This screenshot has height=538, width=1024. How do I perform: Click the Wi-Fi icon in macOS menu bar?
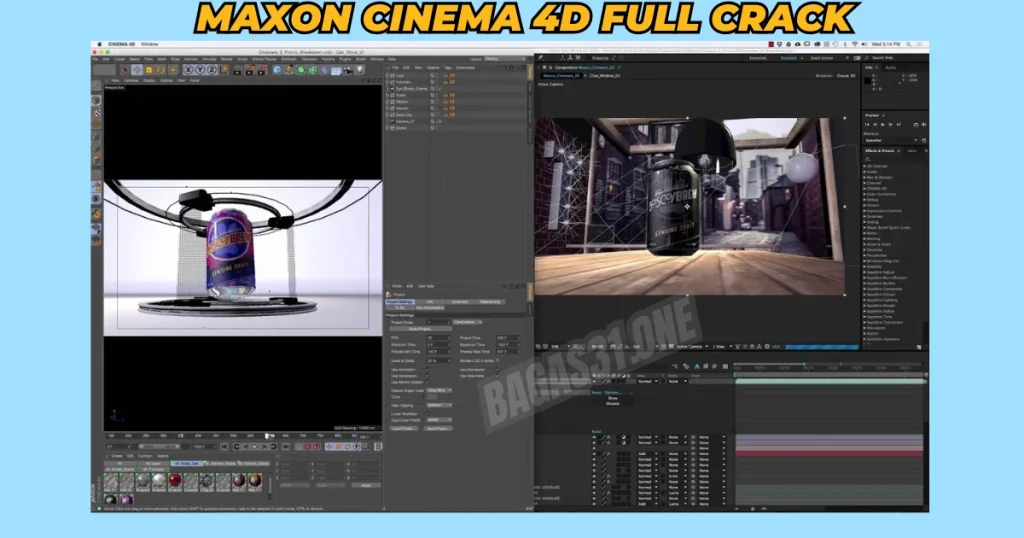point(855,44)
